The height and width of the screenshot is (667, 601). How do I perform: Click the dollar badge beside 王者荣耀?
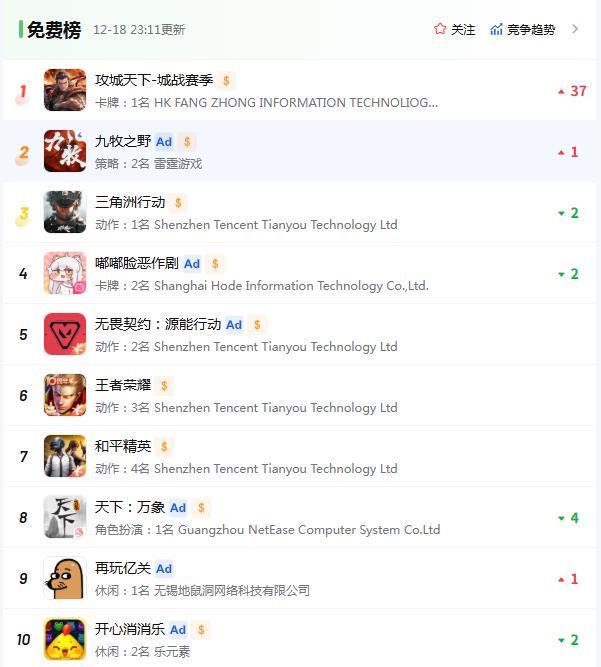(x=164, y=386)
